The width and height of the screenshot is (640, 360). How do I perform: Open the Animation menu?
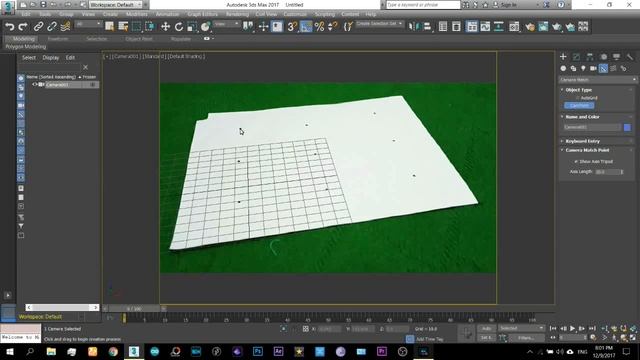point(167,14)
